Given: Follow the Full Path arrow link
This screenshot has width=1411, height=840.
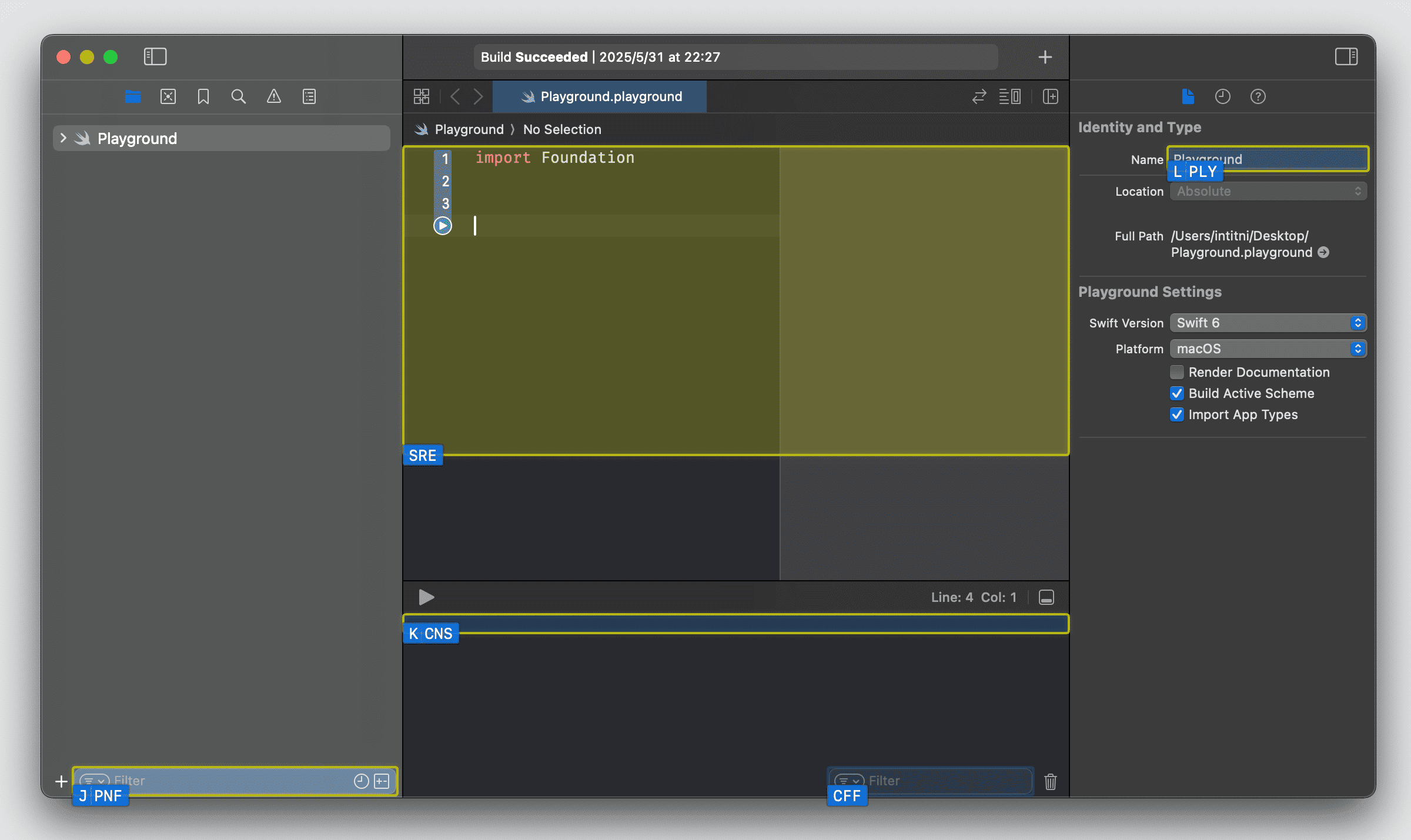Looking at the screenshot, I should (1323, 252).
